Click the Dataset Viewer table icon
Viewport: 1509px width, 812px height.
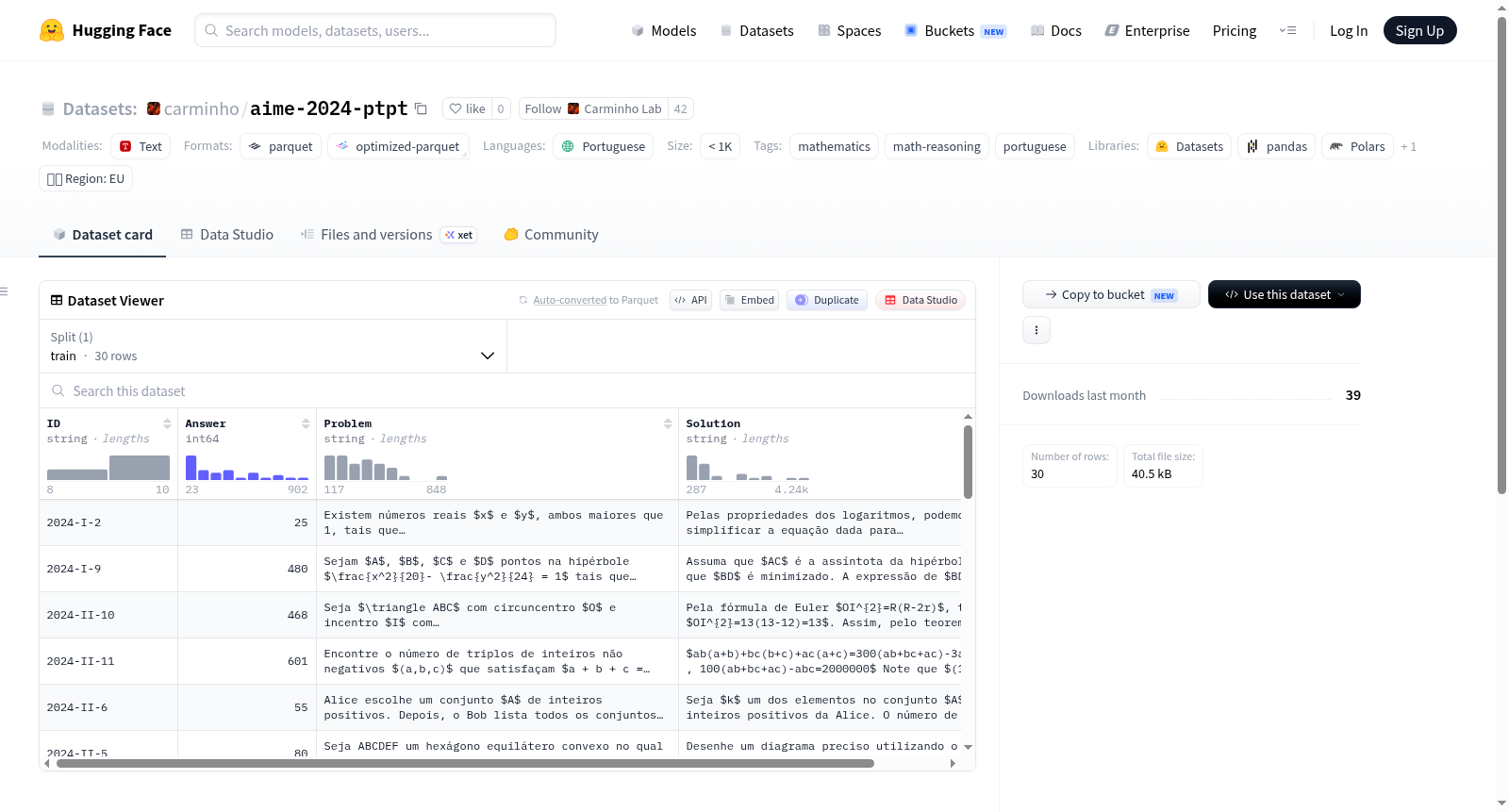[x=57, y=300]
